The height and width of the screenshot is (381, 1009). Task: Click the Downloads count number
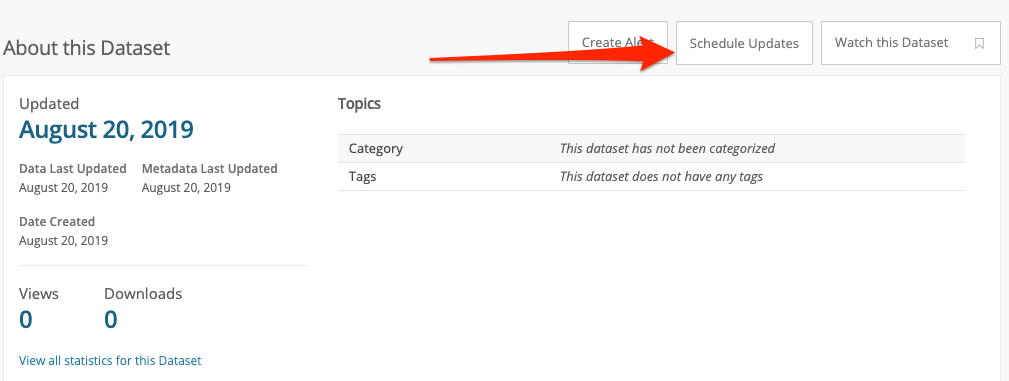pos(111,319)
